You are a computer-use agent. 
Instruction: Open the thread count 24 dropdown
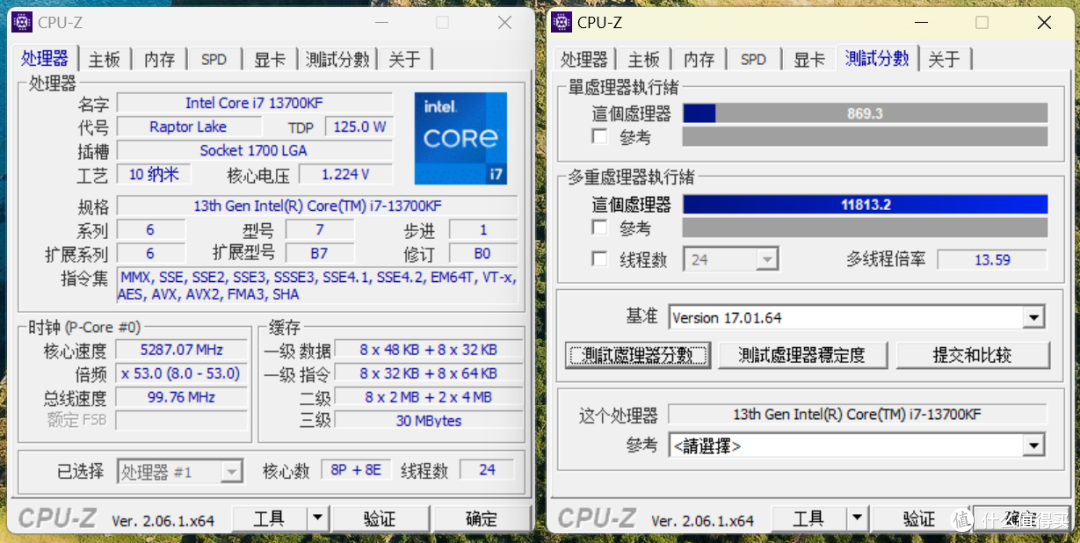pyautogui.click(x=731, y=260)
